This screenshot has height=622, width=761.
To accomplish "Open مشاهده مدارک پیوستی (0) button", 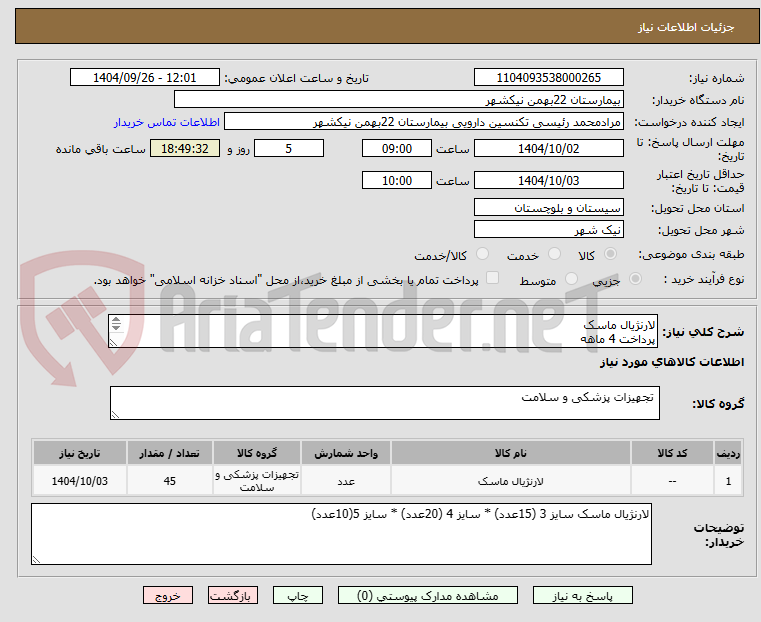I will click(x=428, y=596).
